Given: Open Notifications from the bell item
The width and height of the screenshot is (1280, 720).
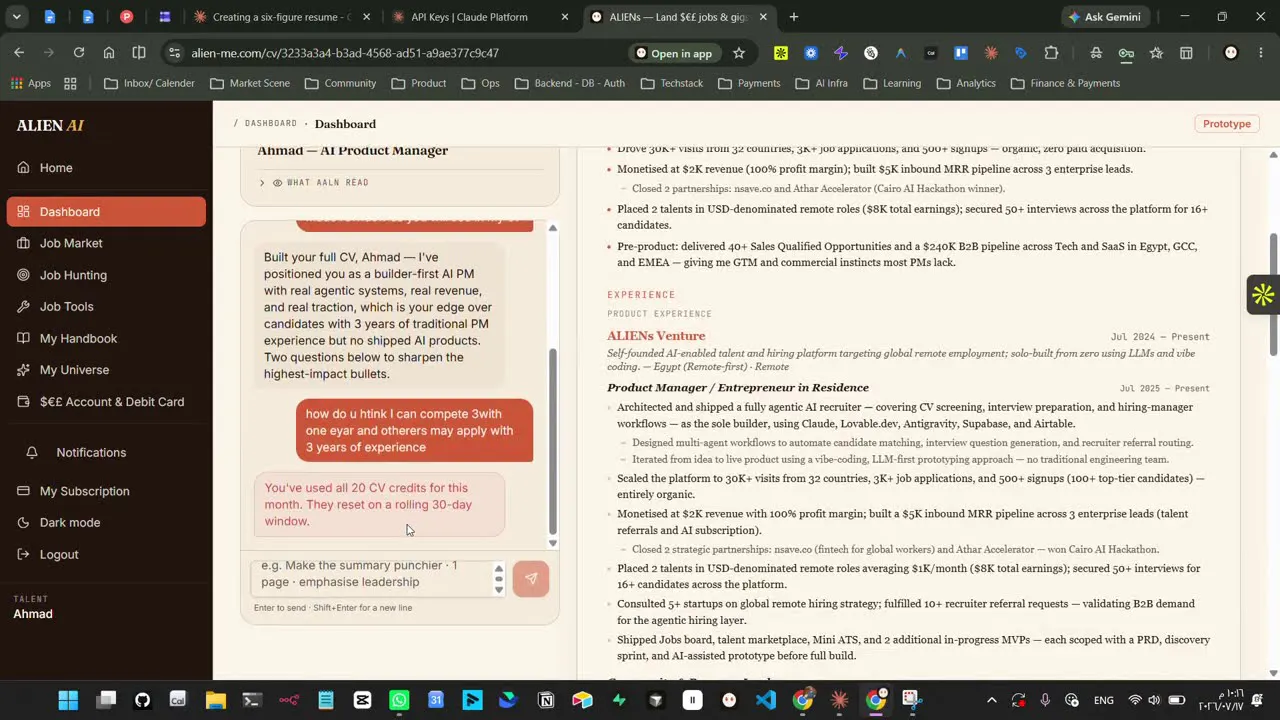Looking at the screenshot, I should point(106,453).
